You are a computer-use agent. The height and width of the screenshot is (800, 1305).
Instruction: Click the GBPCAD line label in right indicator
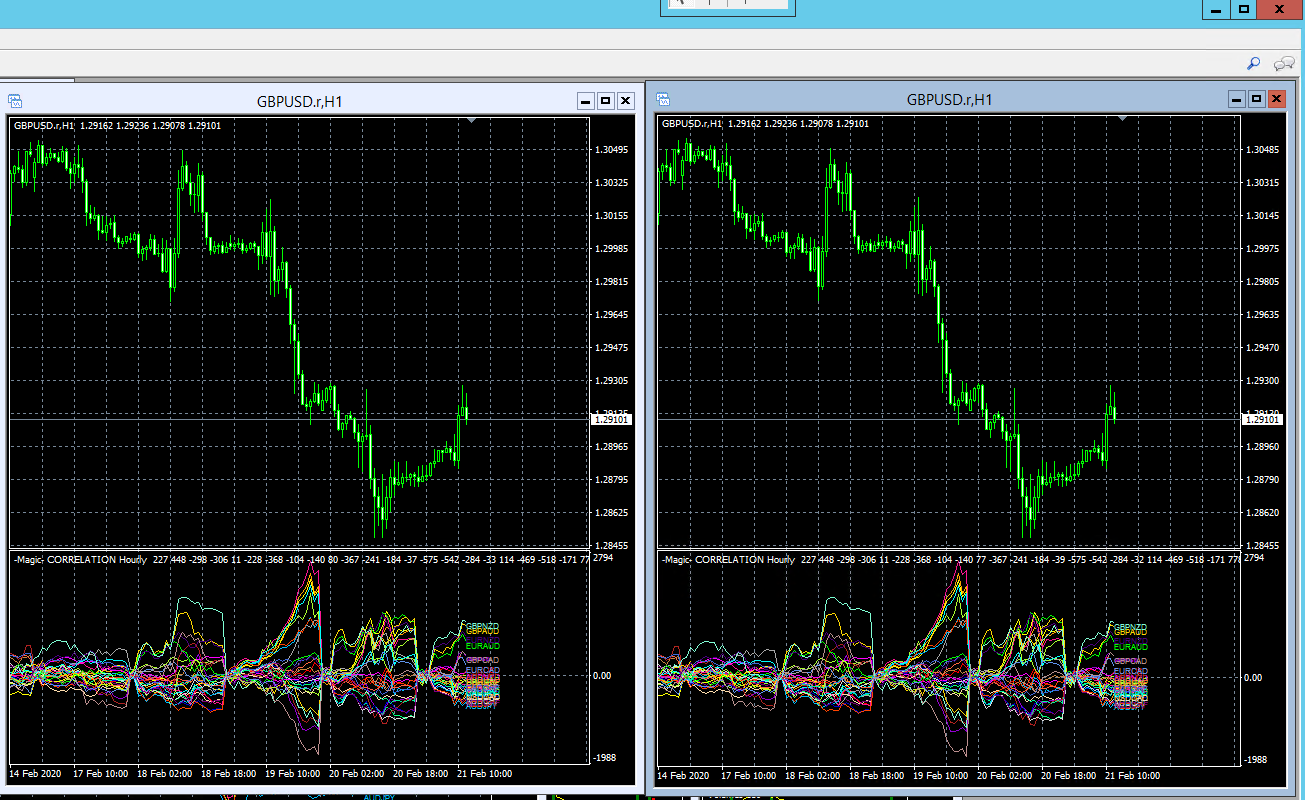coord(1131,661)
